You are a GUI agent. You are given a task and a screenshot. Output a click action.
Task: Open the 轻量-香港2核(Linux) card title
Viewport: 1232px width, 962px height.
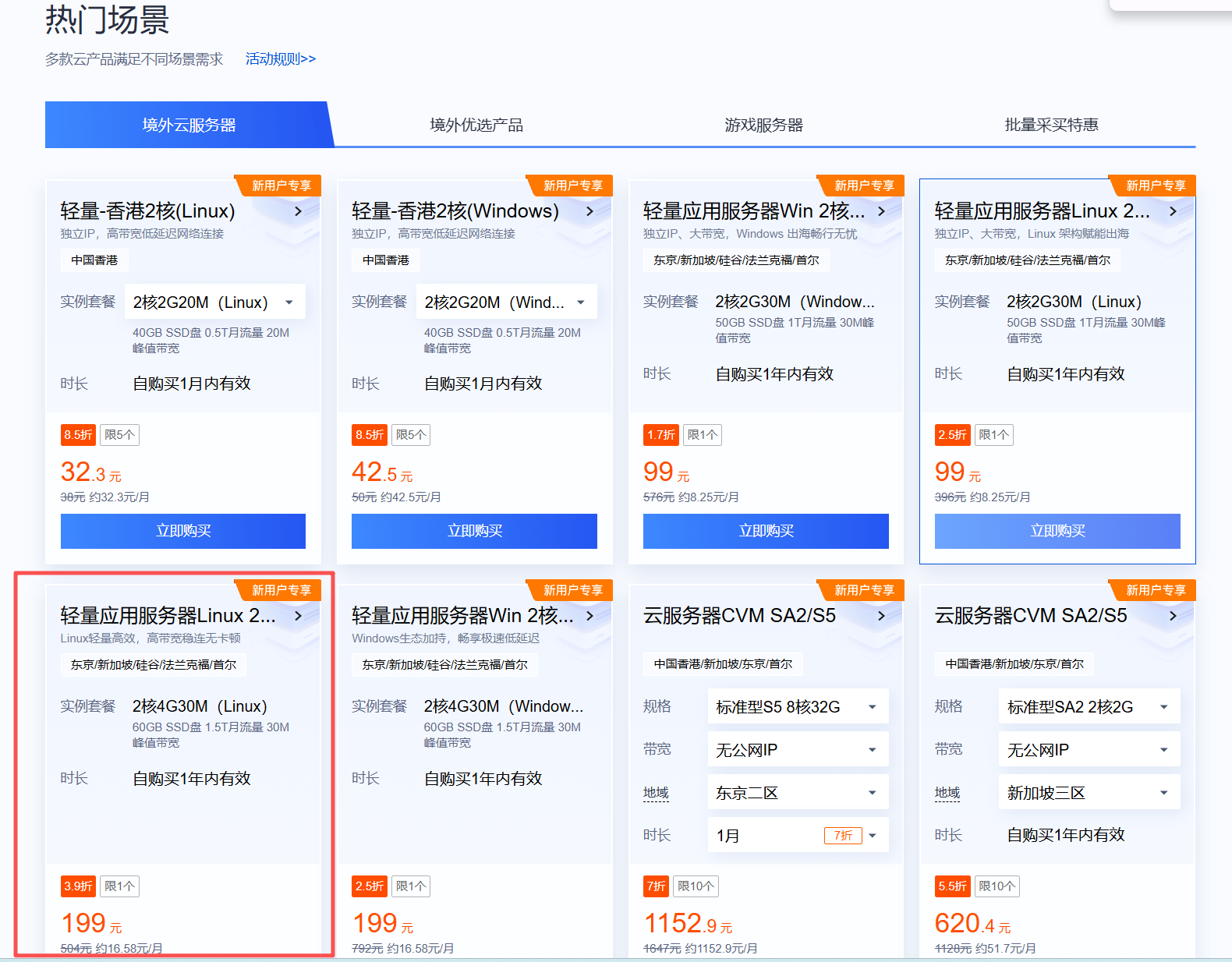[x=148, y=211]
